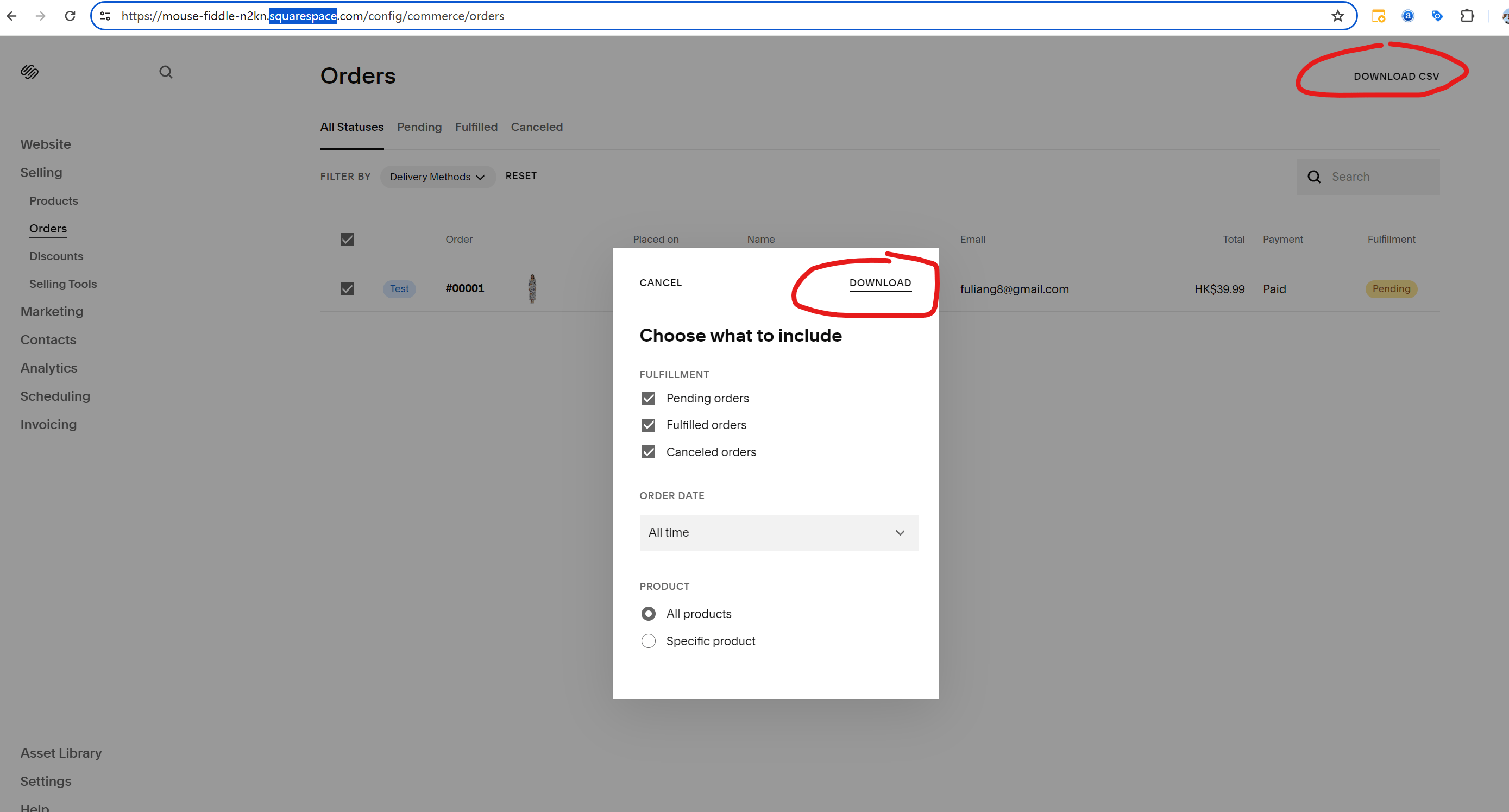Click the Order column header

pos(458,239)
